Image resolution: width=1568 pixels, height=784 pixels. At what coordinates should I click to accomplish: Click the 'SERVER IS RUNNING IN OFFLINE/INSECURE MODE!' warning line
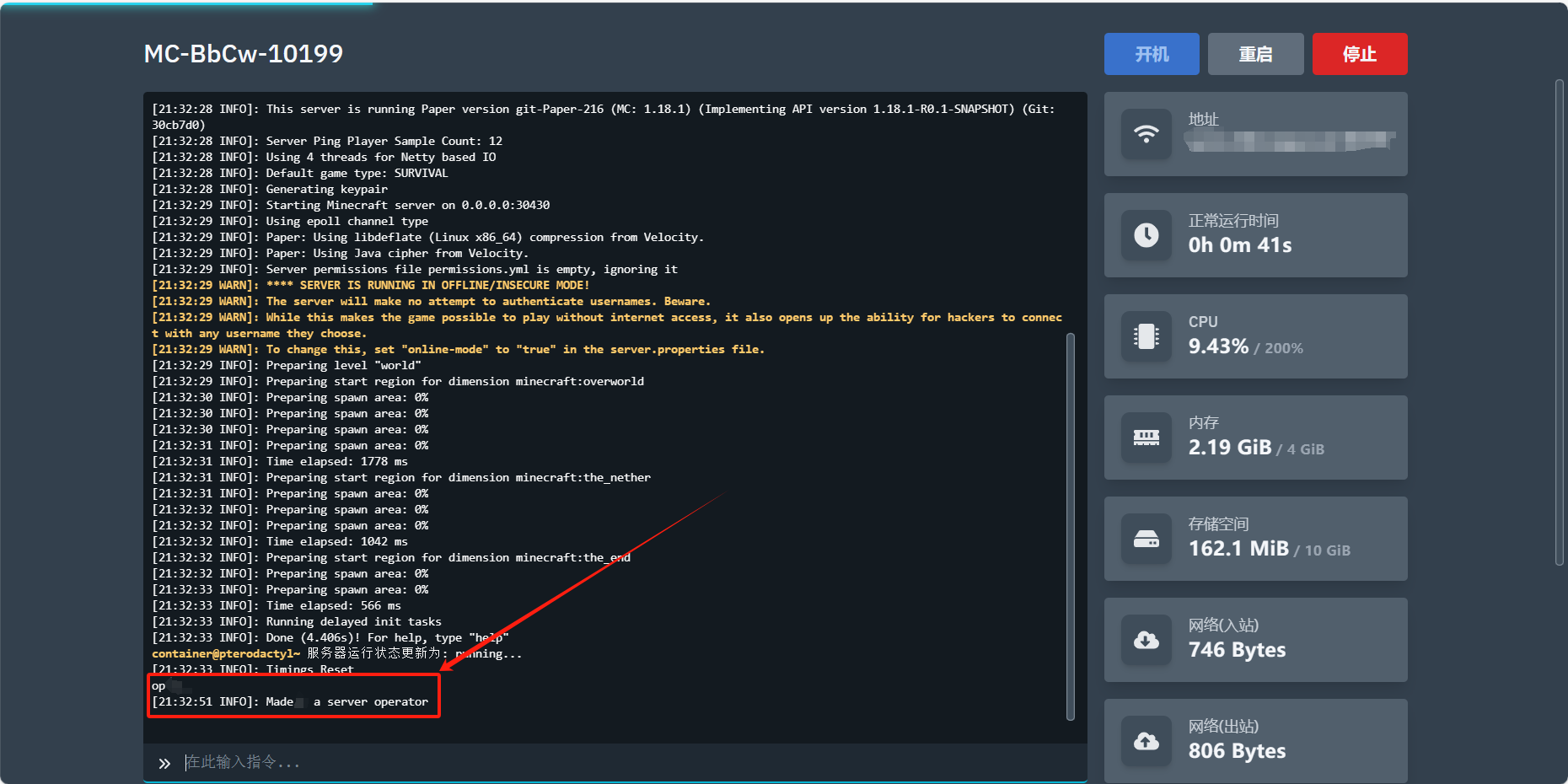click(371, 285)
